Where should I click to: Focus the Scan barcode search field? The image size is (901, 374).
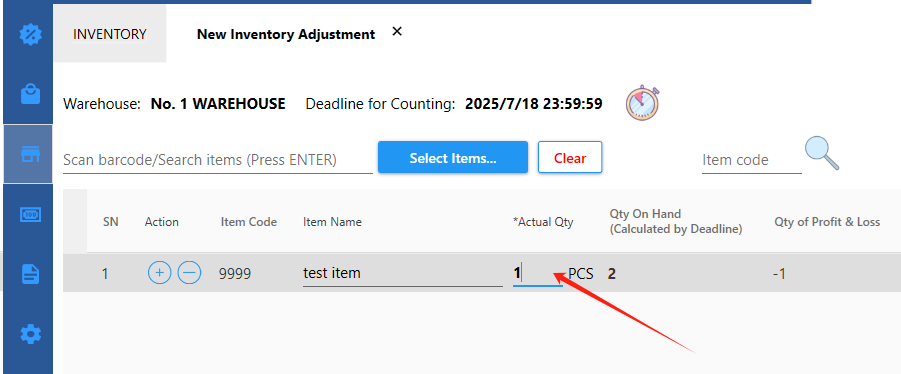[218, 160]
